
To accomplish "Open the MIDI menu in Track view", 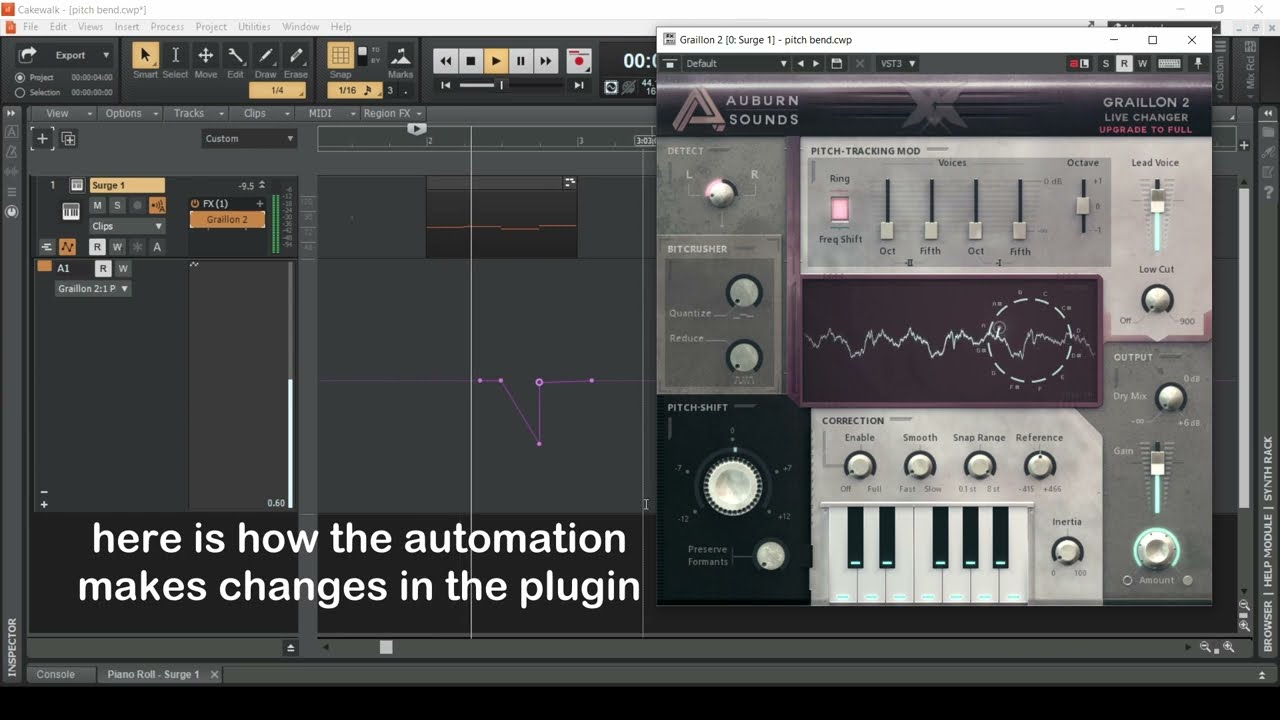I will [x=327, y=113].
